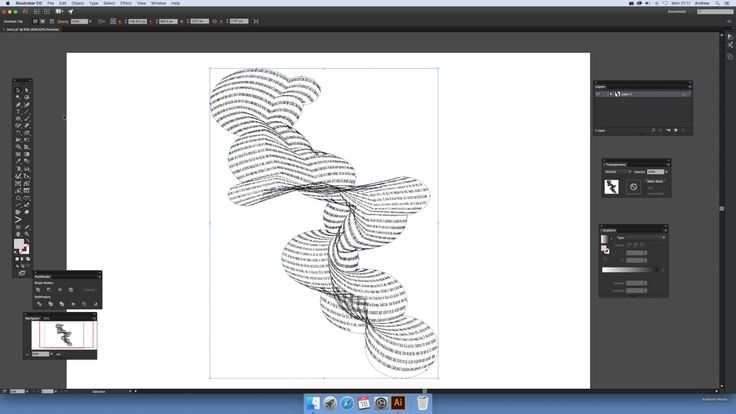Open opacity slider arrow in Transparency panel
The image size is (736, 414).
tap(666, 172)
